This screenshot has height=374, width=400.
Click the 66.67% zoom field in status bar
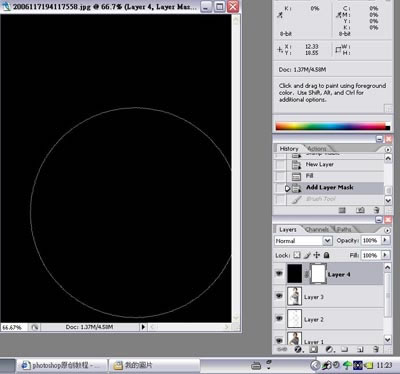pyautogui.click(x=15, y=327)
